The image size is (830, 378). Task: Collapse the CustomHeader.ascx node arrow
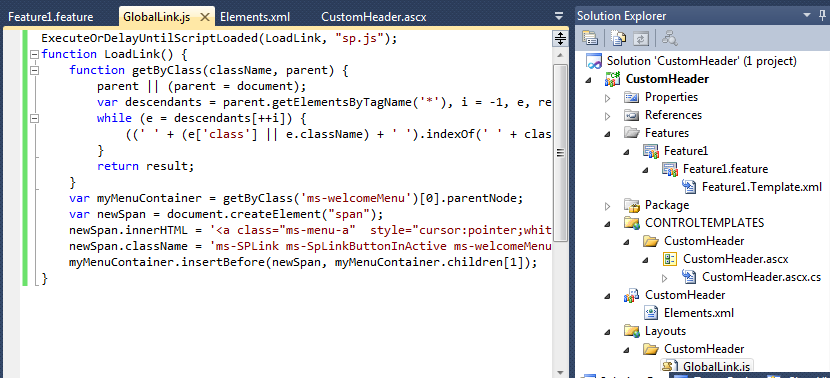coord(646,259)
